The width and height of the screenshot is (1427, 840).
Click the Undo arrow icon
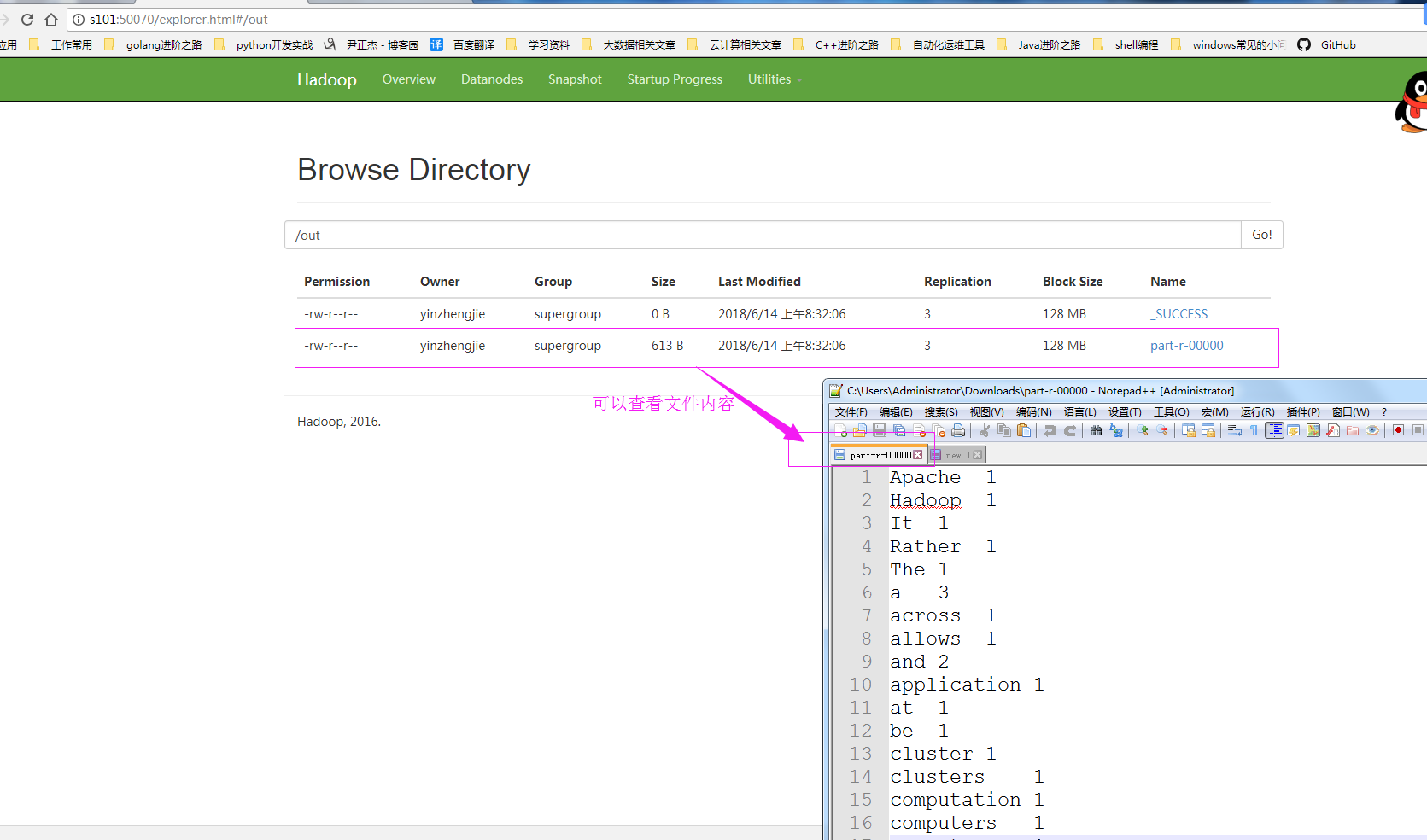pos(1050,431)
